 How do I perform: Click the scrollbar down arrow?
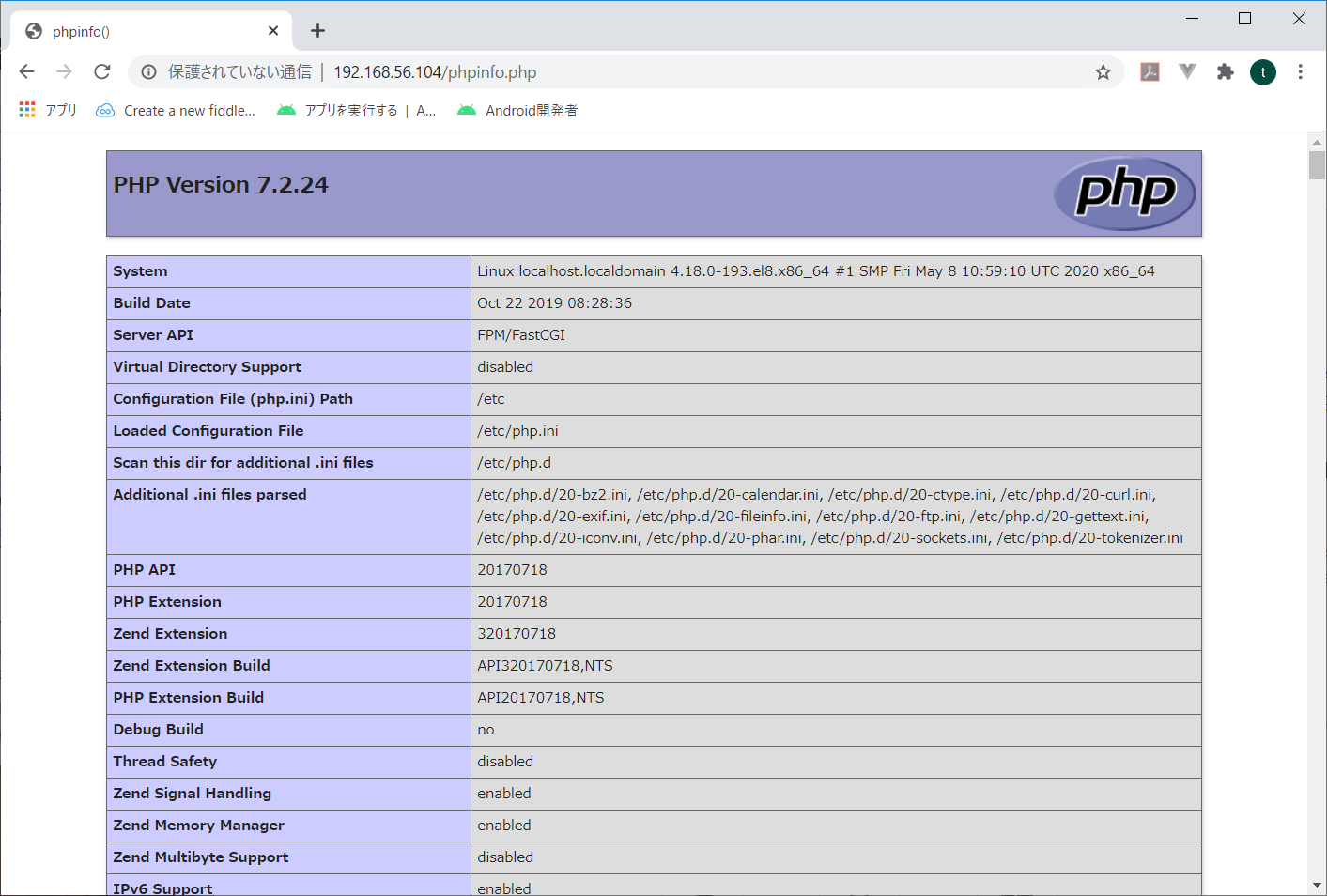click(x=1317, y=886)
